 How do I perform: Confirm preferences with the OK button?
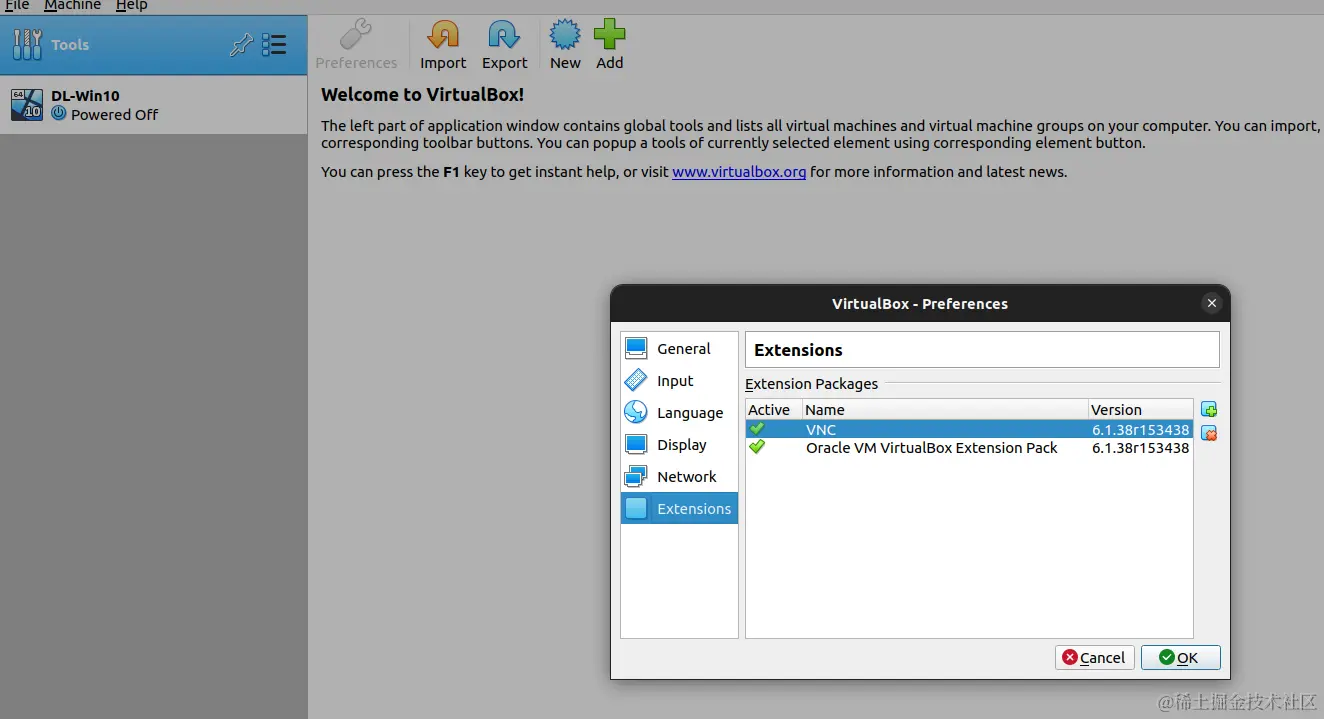(x=1180, y=657)
